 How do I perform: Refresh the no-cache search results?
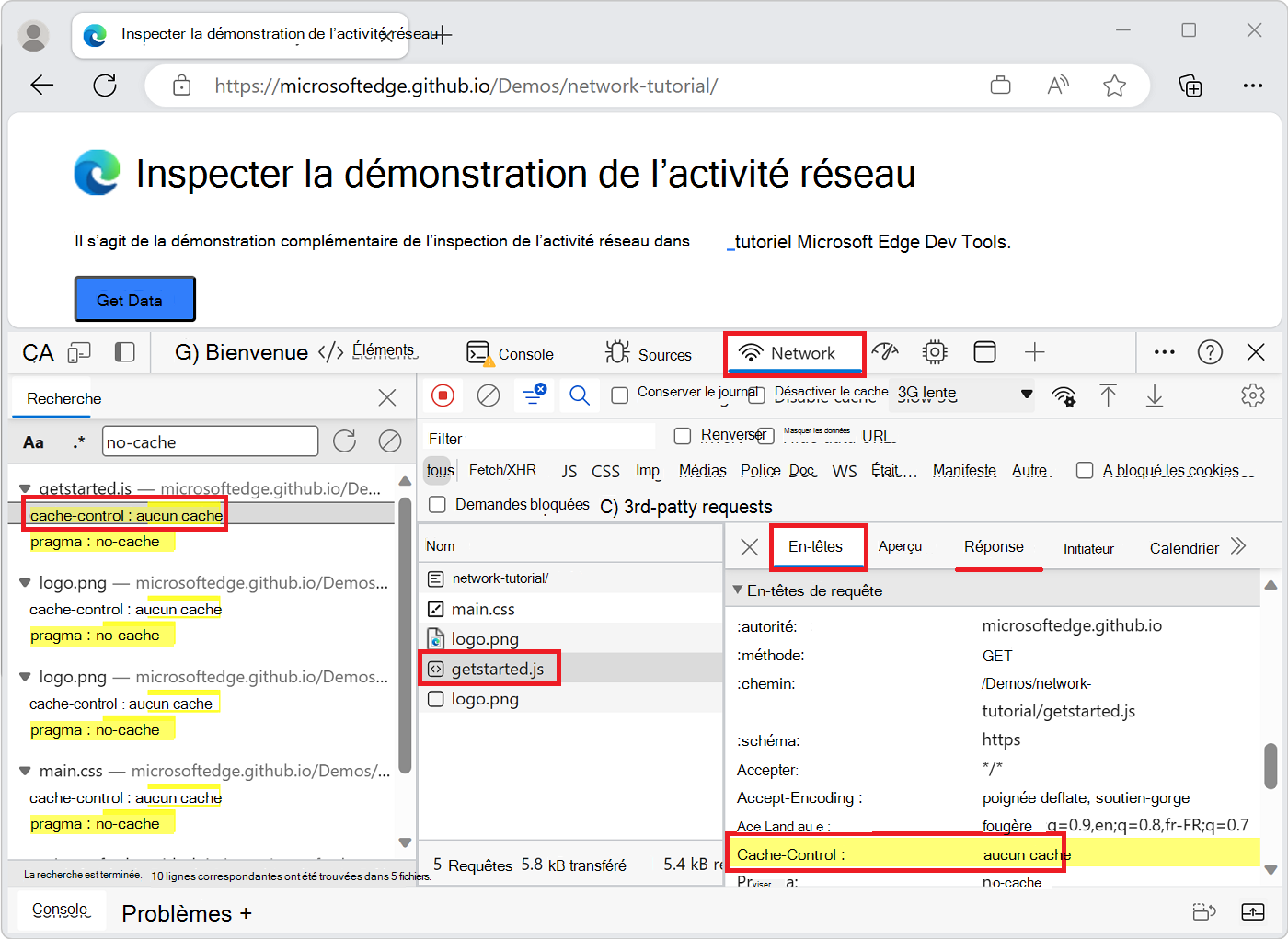tap(344, 441)
